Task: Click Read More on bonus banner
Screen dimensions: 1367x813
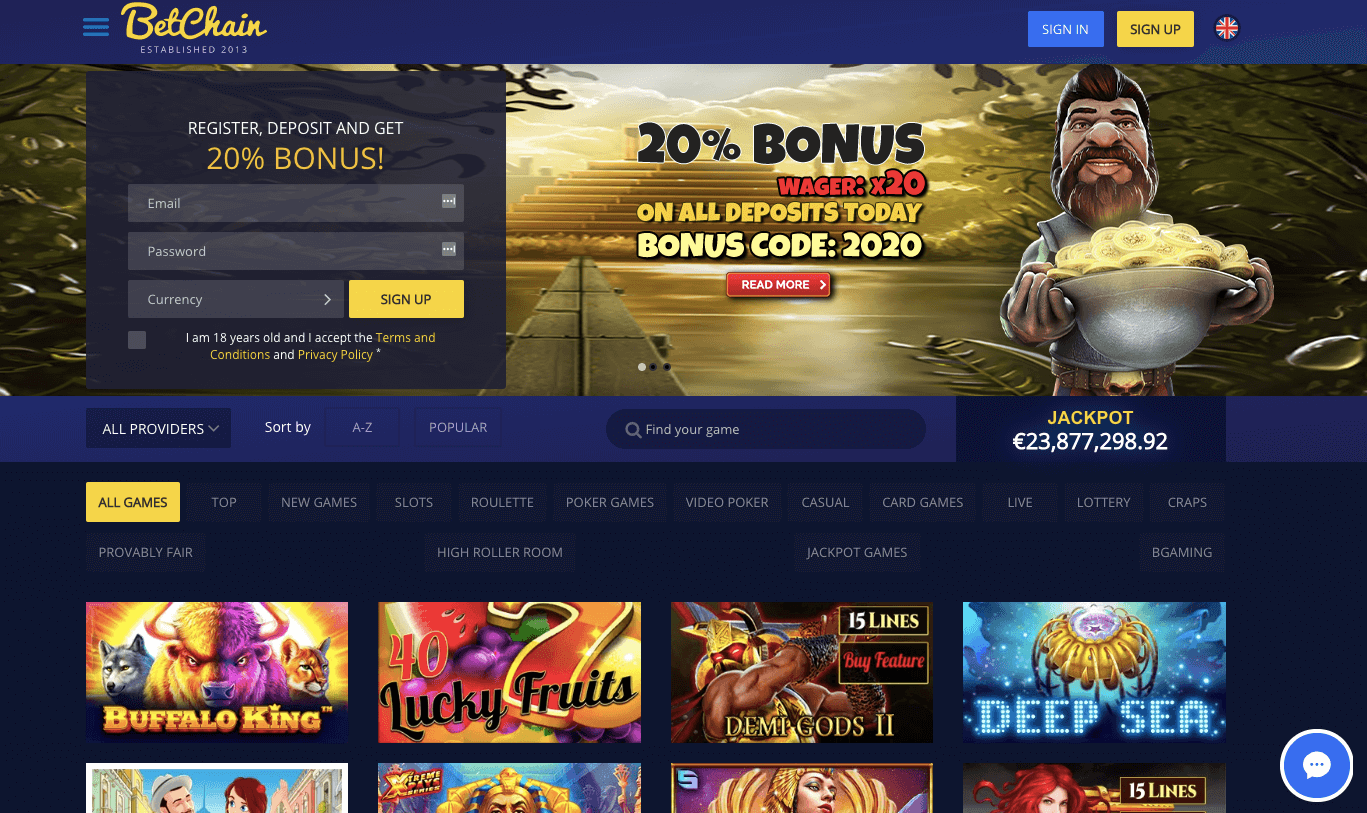Action: click(x=778, y=285)
